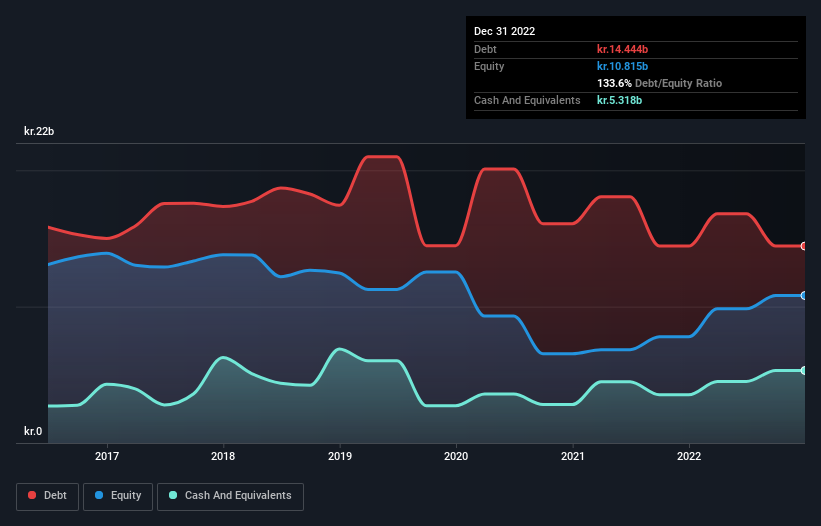Click the Debt label in the tooltip
Image resolution: width=821 pixels, height=526 pixels.
485,49
